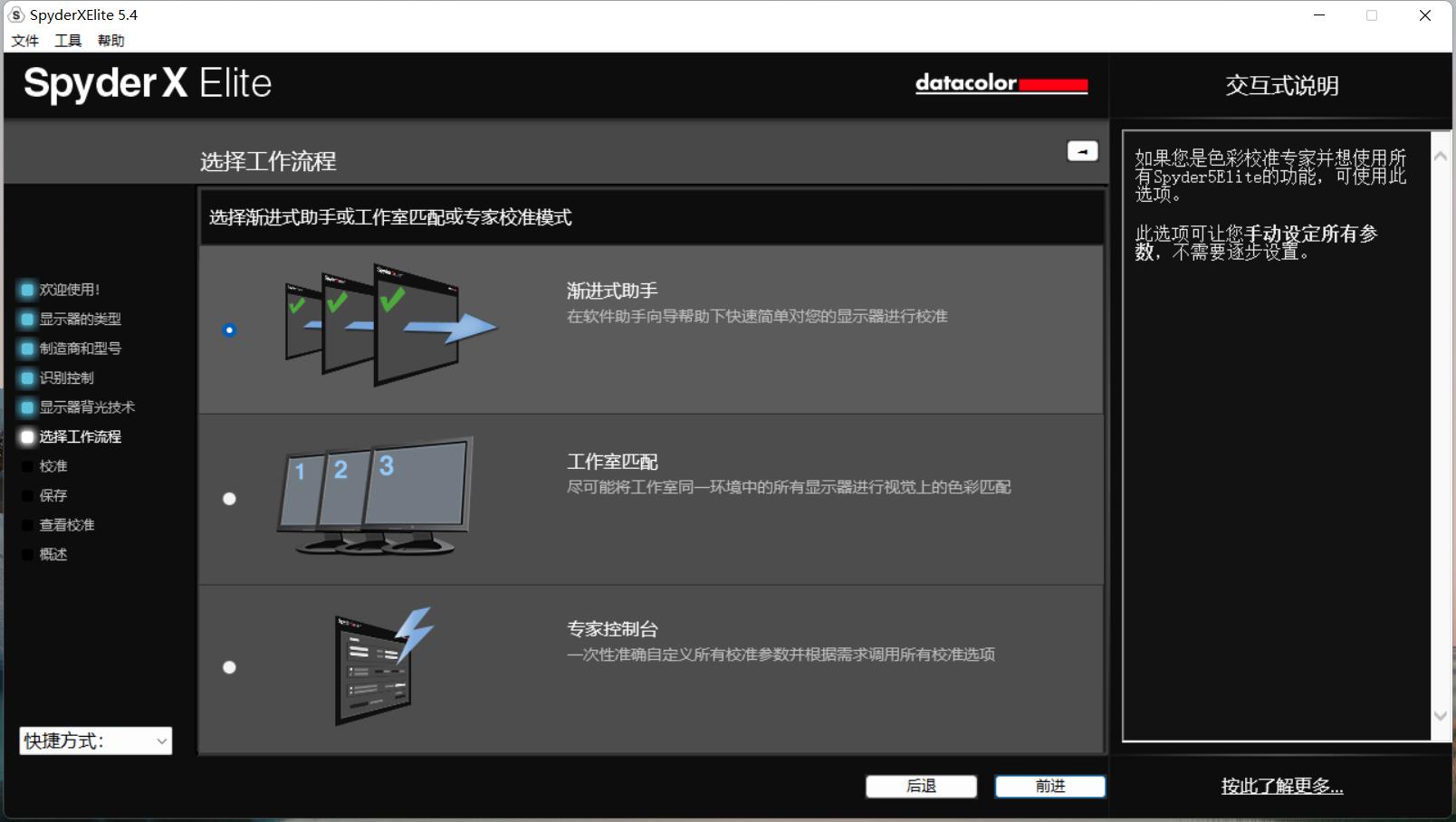Click the datacolor logo in header
The image size is (1456, 822).
[x=1001, y=84]
